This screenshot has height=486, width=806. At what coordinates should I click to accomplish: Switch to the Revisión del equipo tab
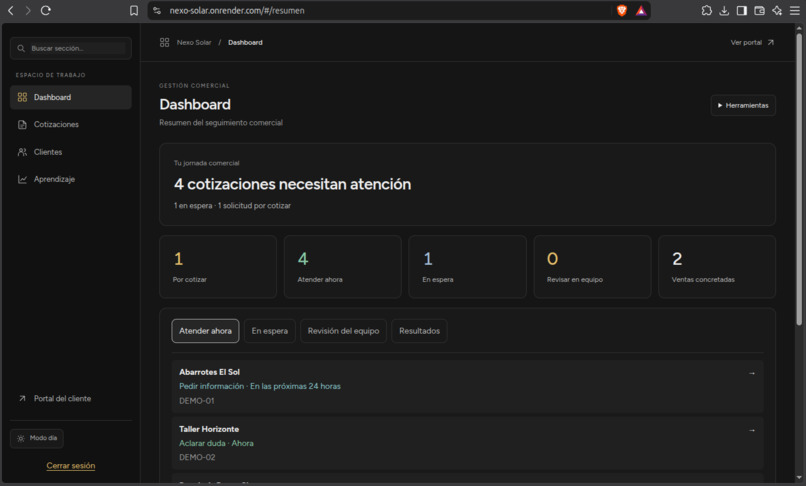[x=343, y=331]
